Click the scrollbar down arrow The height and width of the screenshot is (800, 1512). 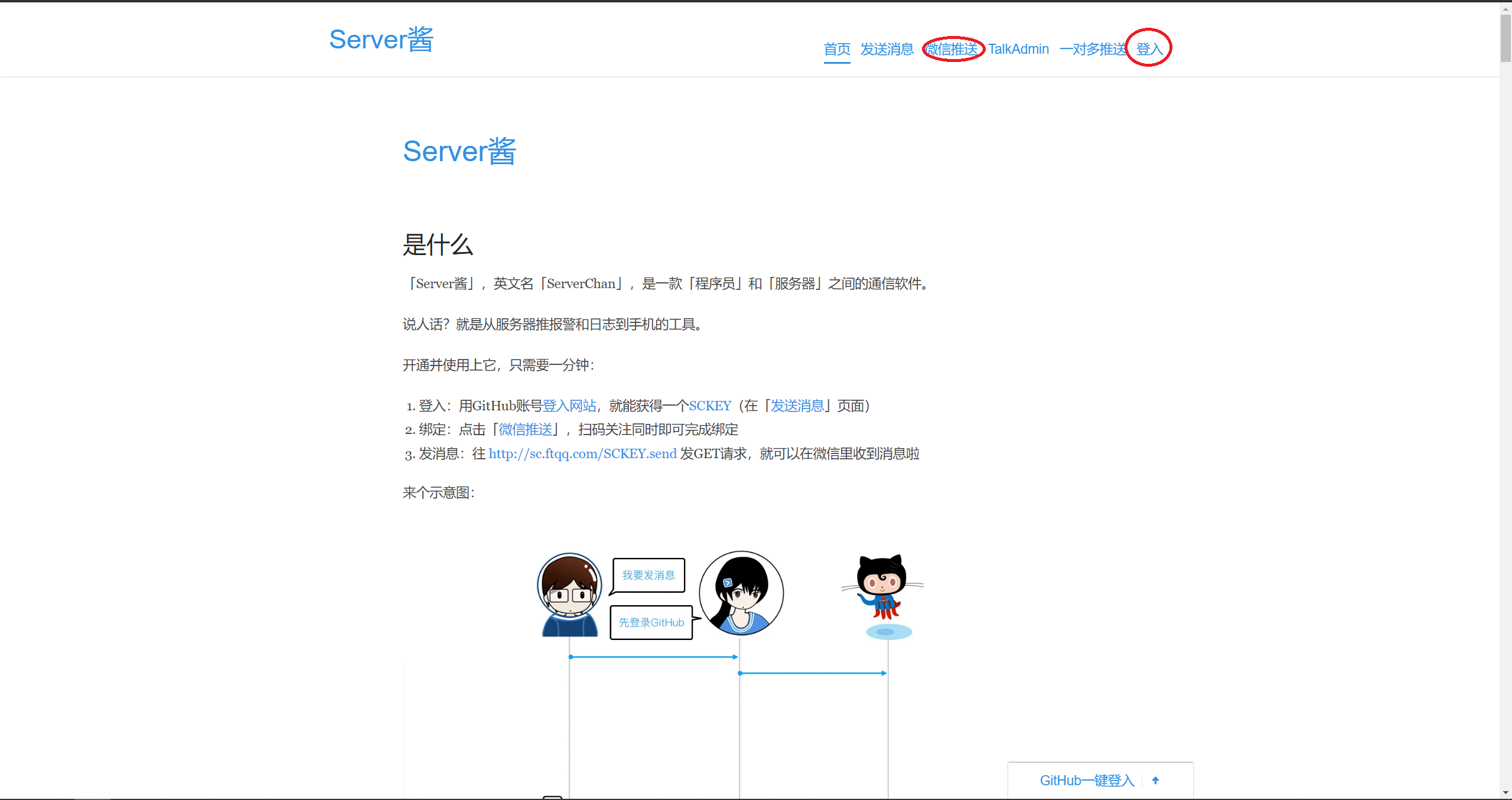(1506, 793)
